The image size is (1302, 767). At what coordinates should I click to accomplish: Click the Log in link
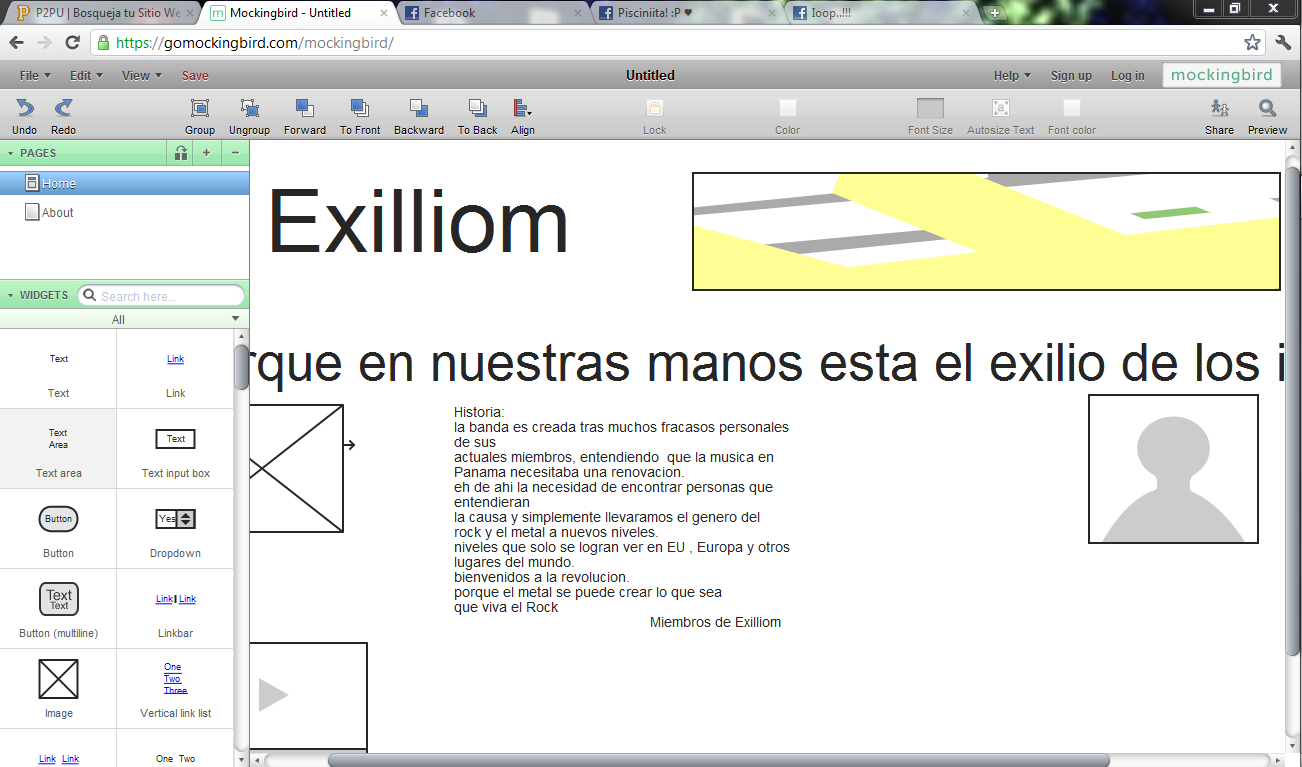coord(1128,75)
